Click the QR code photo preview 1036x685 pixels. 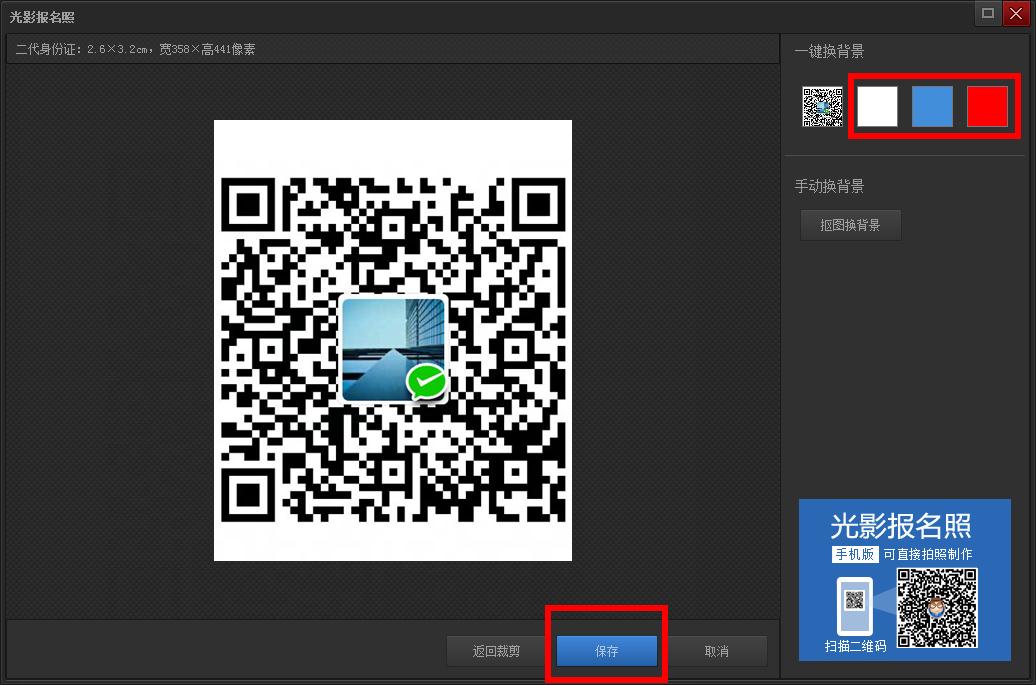pyautogui.click(x=392, y=340)
